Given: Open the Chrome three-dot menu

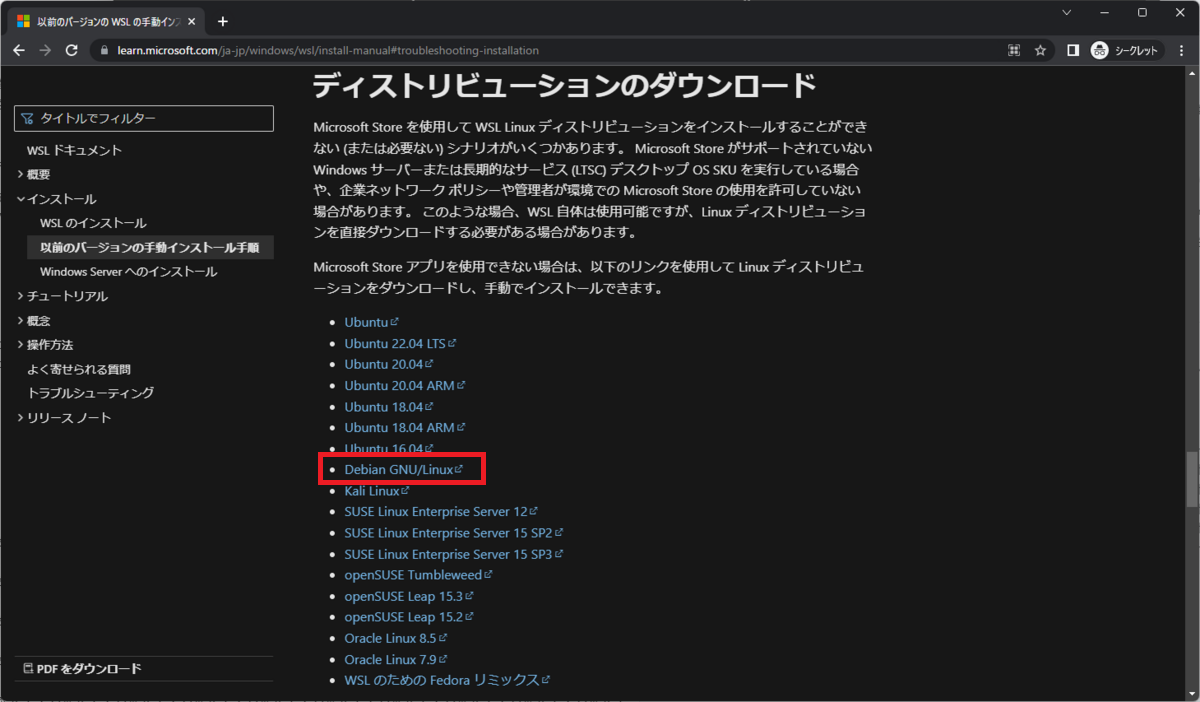Looking at the screenshot, I should [1181, 50].
